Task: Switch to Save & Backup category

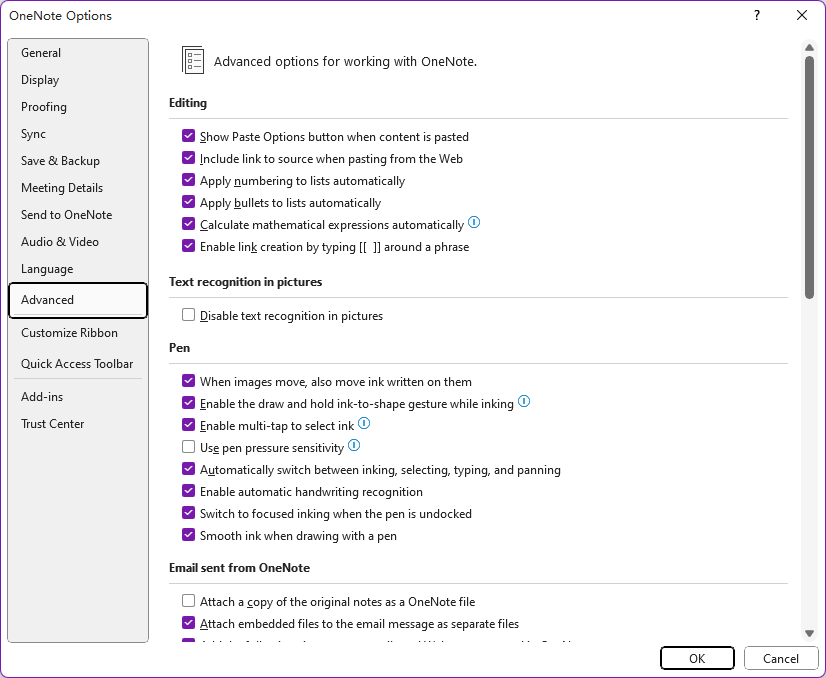Action: 60,161
